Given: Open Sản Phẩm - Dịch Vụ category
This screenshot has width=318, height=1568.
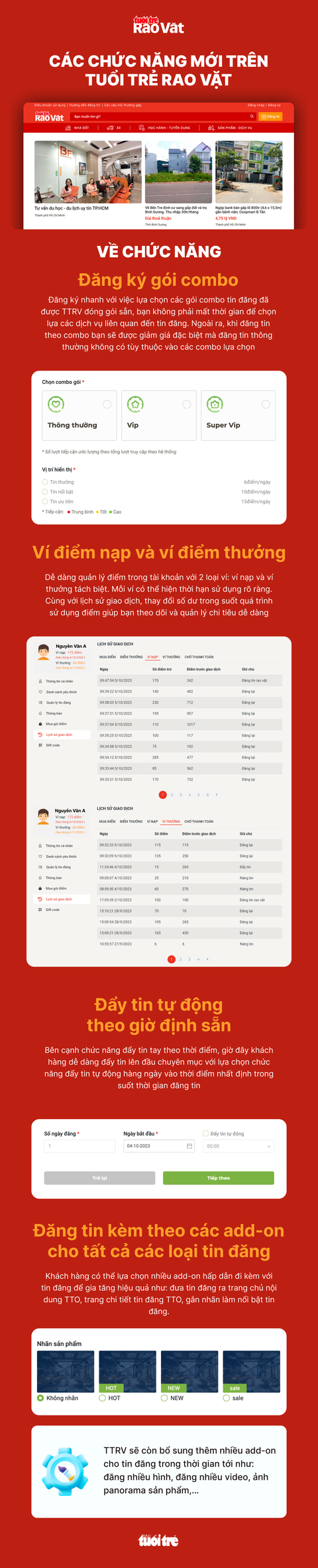Looking at the screenshot, I should [230, 127].
